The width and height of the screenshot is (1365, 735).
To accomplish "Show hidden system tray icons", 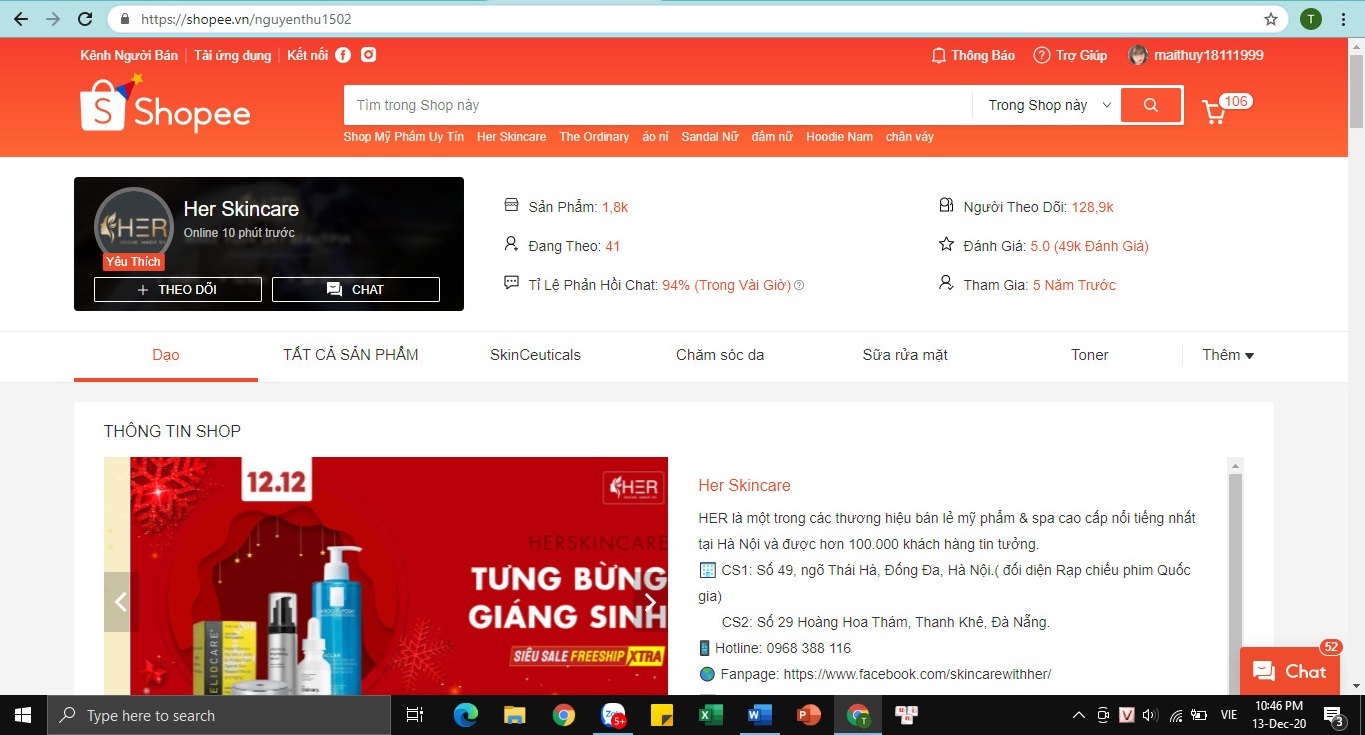I will click(1078, 715).
